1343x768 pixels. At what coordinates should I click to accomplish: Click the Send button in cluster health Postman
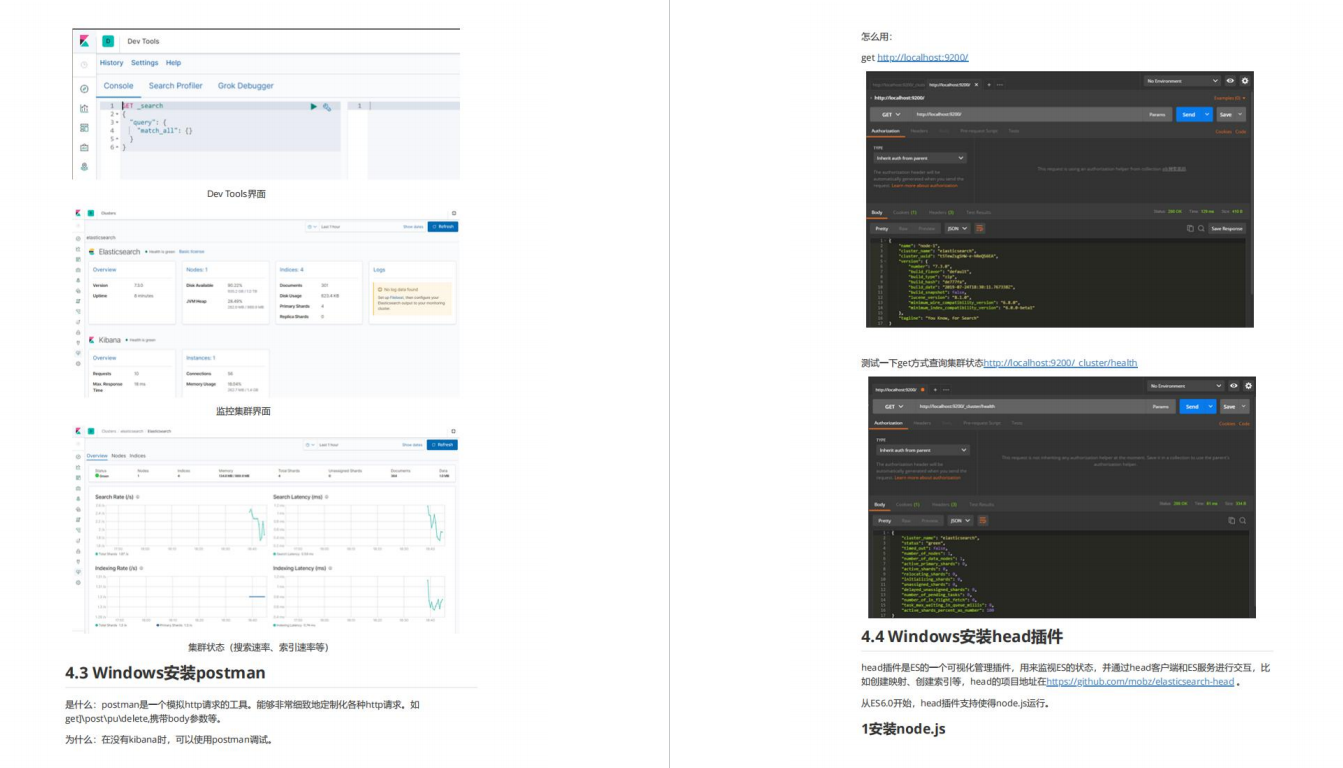coord(1192,406)
